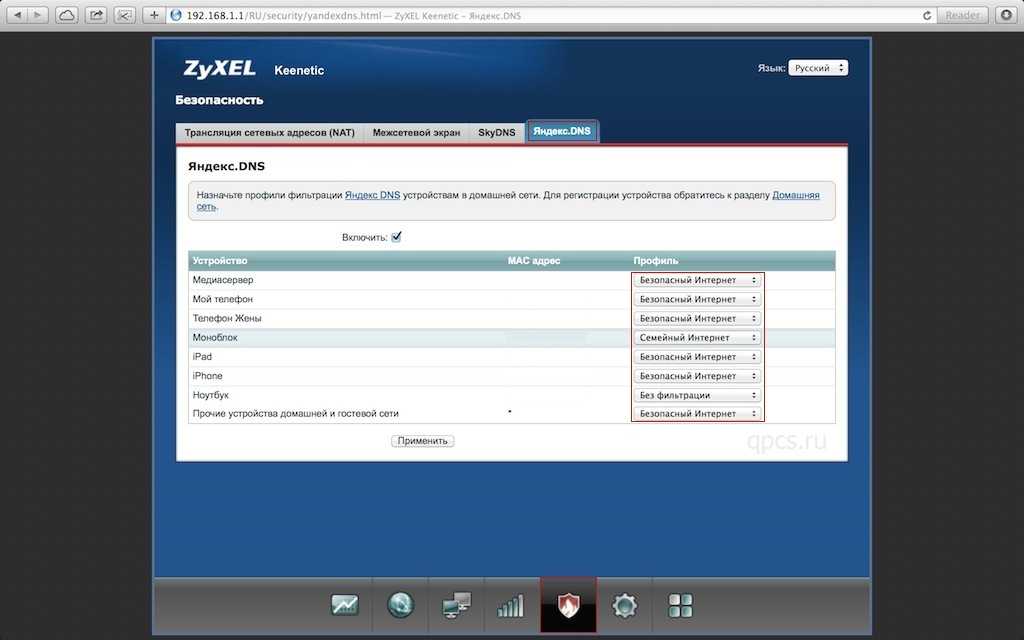Open the system monitor chart icon
The height and width of the screenshot is (640, 1024).
click(344, 605)
